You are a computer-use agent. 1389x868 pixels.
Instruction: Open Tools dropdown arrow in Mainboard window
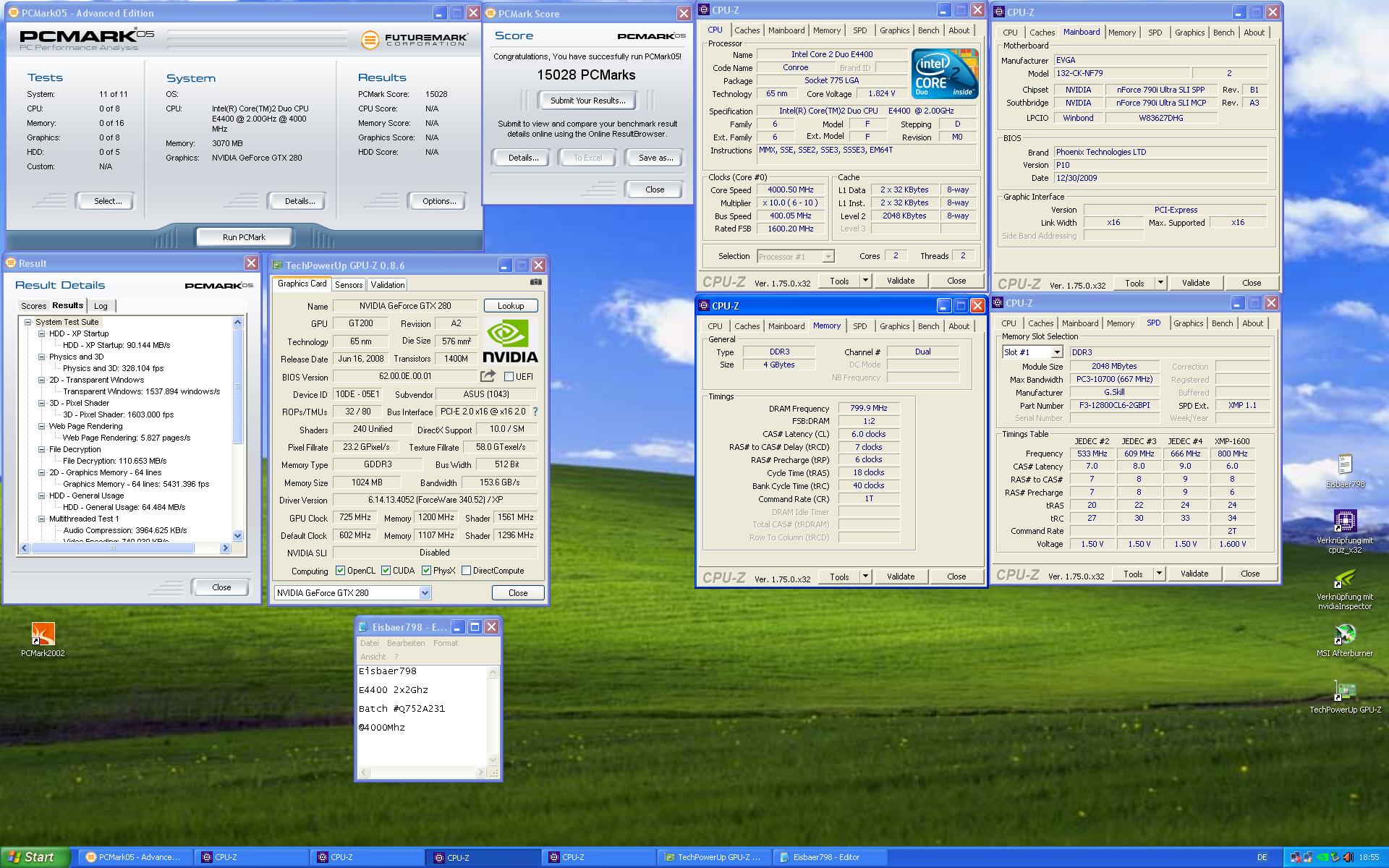[1160, 283]
